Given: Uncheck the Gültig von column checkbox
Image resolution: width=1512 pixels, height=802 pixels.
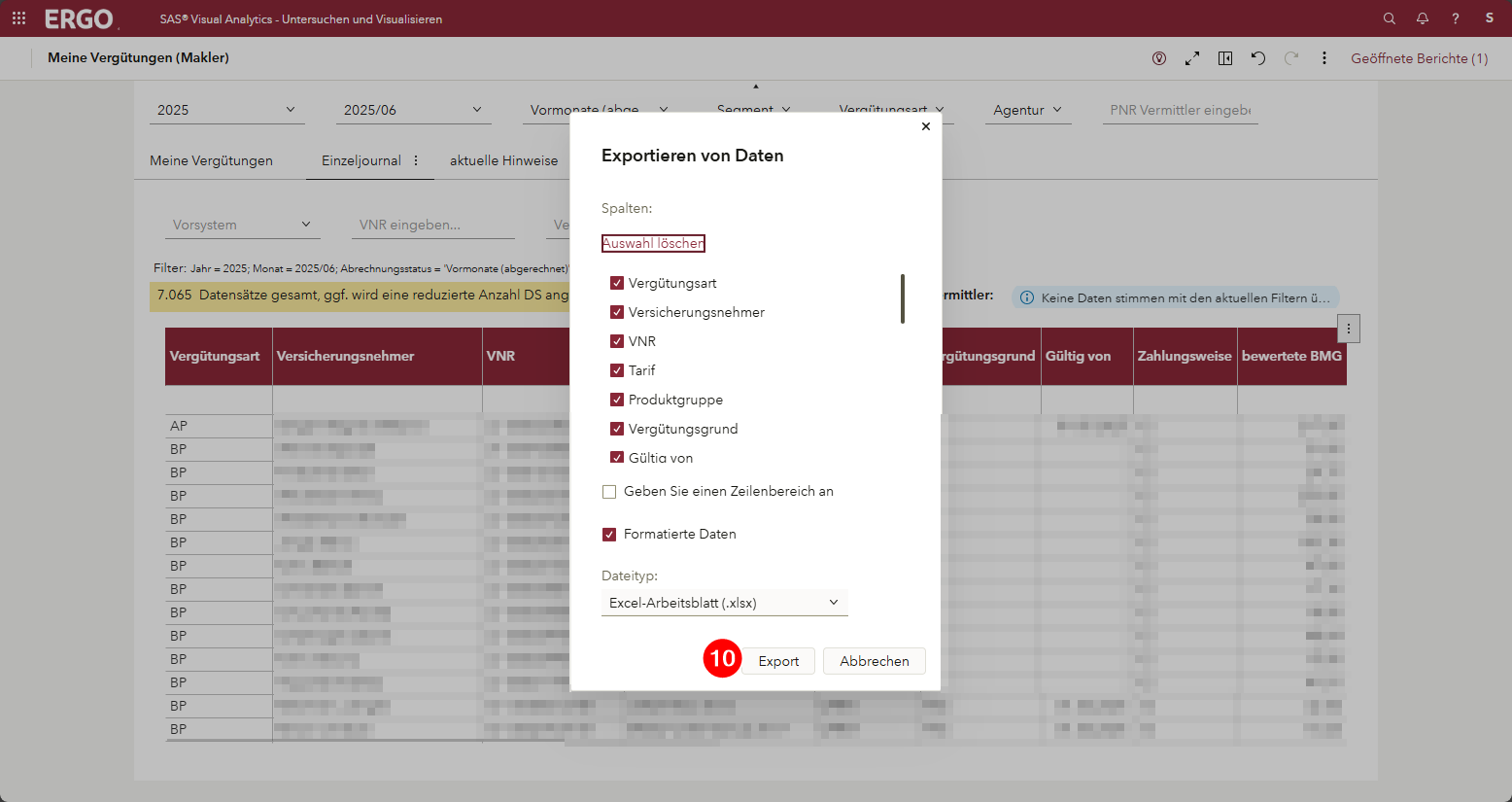Looking at the screenshot, I should point(617,457).
